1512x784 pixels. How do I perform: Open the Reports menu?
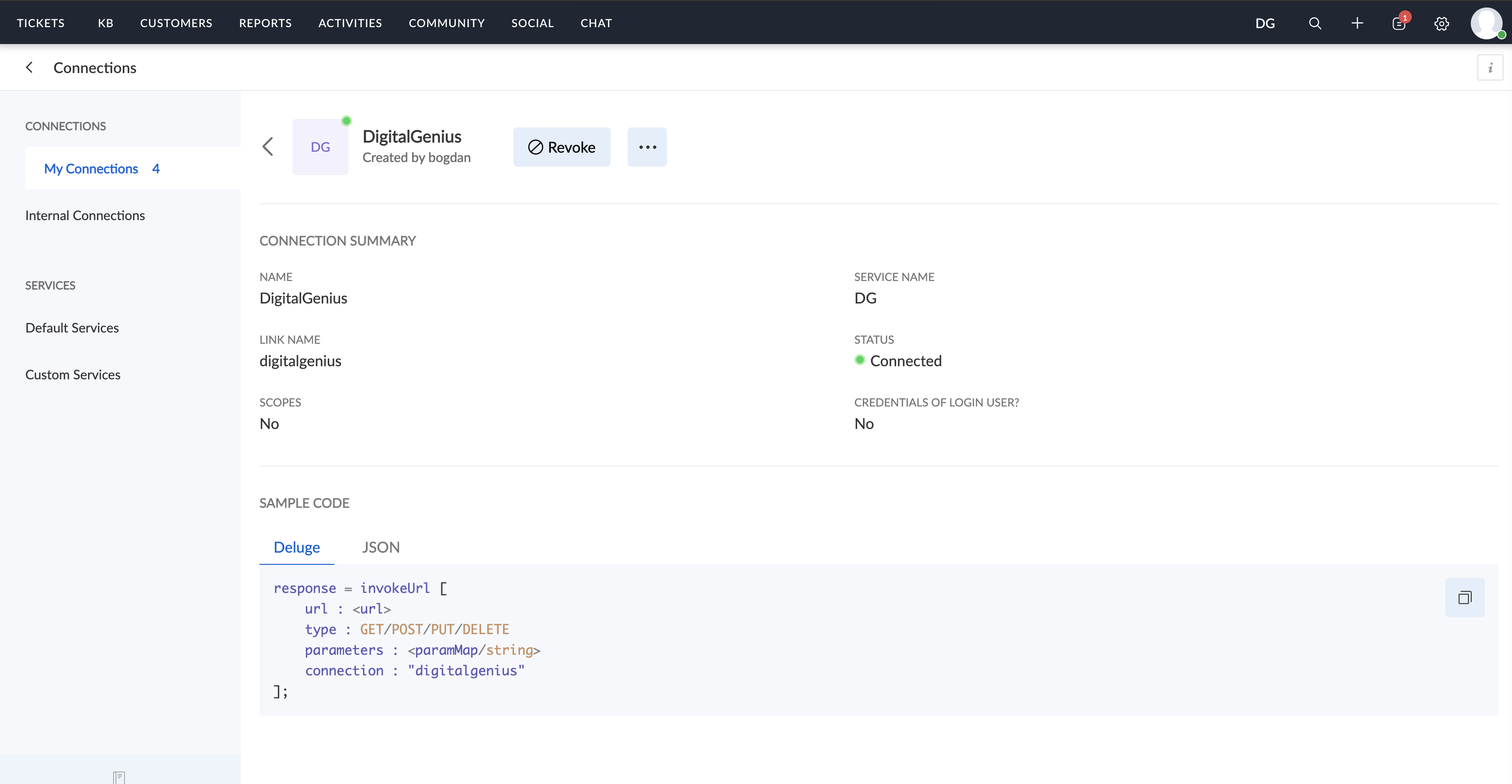[265, 23]
